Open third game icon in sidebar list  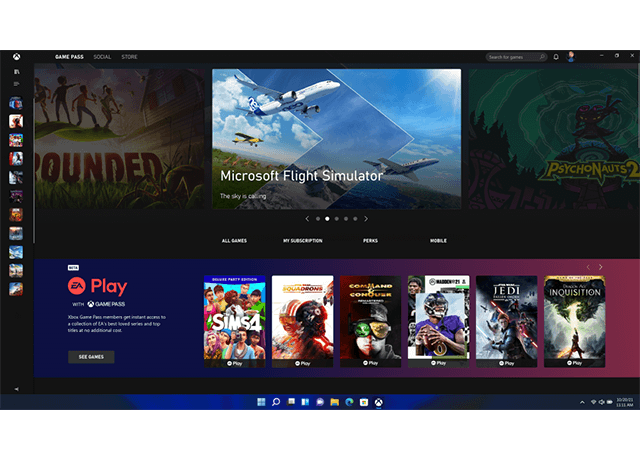tap(16, 140)
